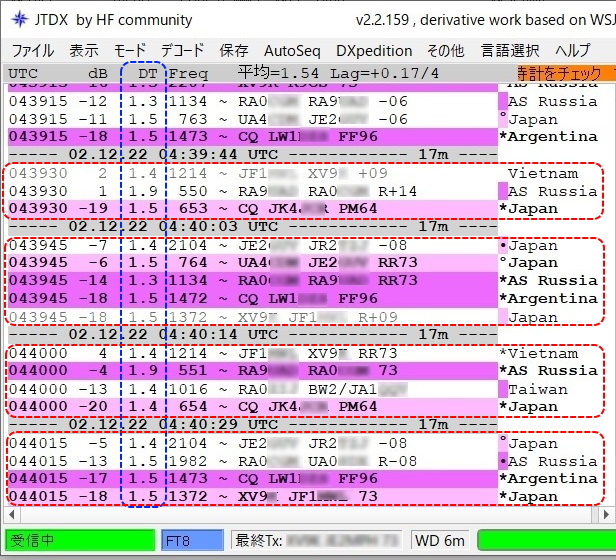This screenshot has width=616, height=560.
Task: Click the 平均=1.54 Lag header text
Action: pos(338,73)
